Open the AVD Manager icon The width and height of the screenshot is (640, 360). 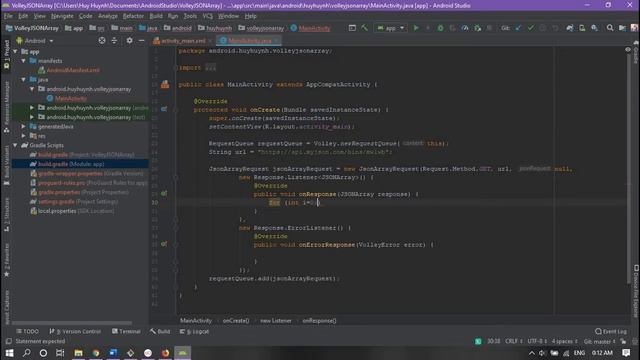pyautogui.click(x=582, y=28)
